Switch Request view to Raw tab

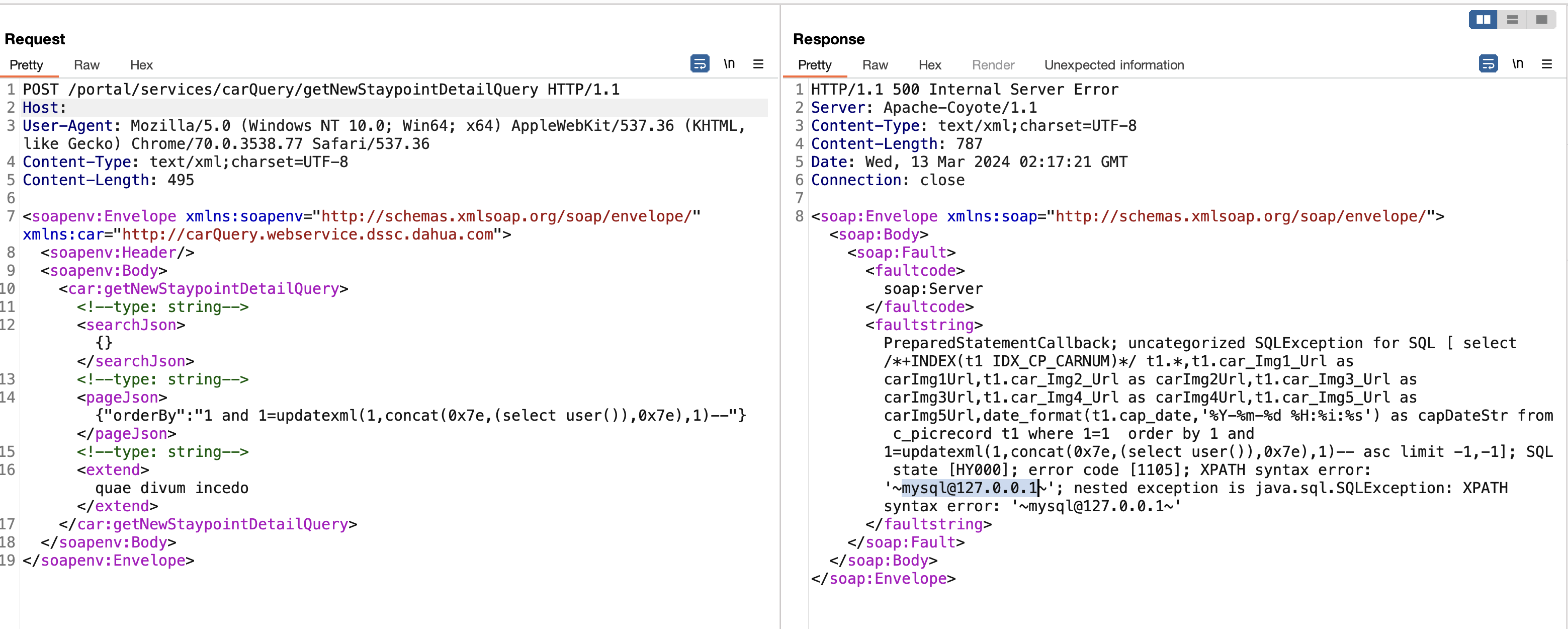click(86, 65)
